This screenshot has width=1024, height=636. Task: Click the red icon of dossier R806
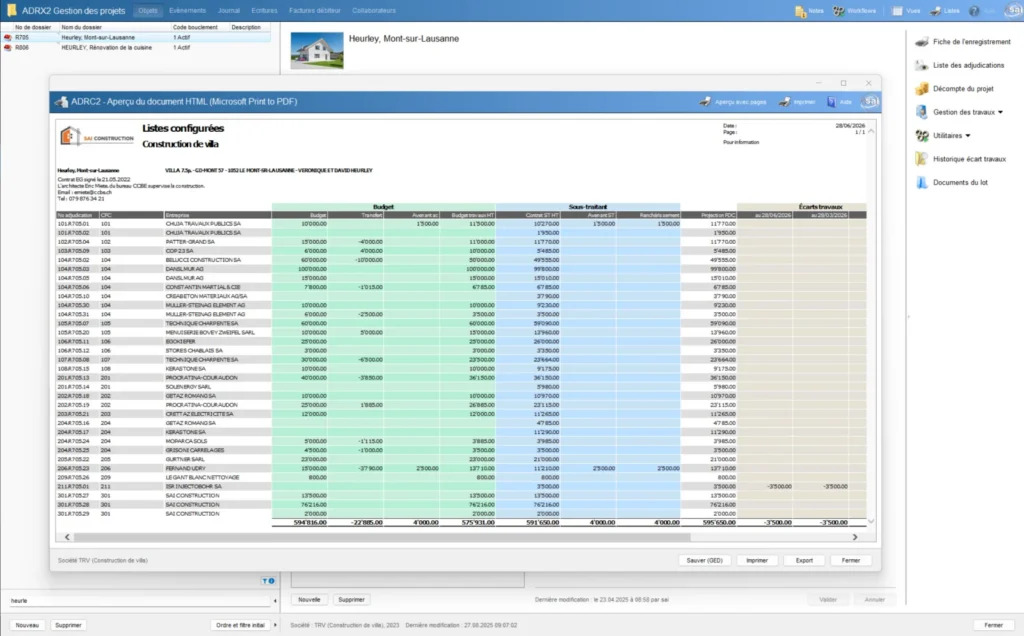click(x=8, y=48)
